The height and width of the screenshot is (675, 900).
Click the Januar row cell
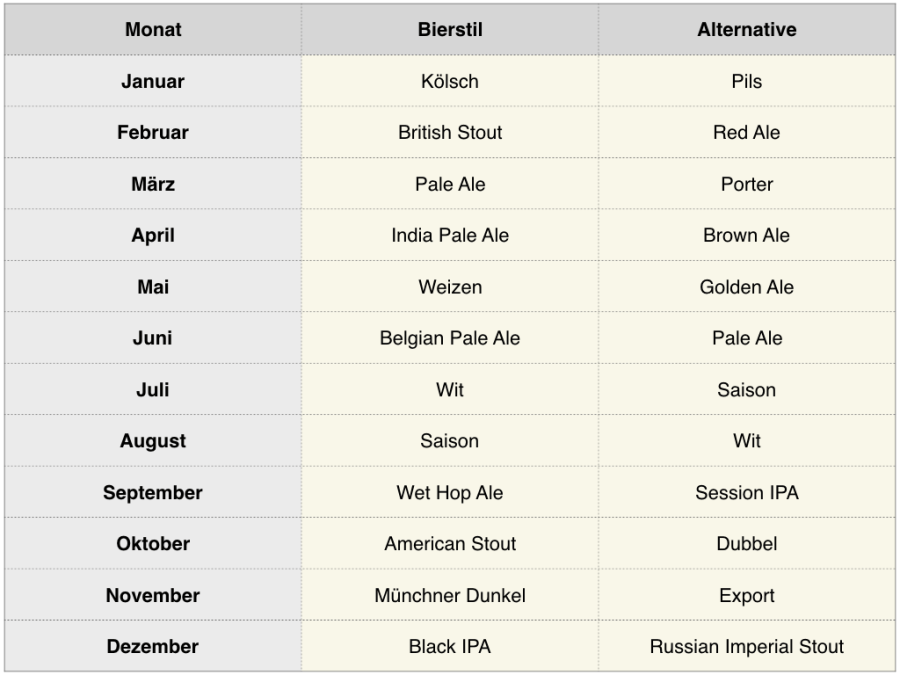pyautogui.click(x=153, y=81)
